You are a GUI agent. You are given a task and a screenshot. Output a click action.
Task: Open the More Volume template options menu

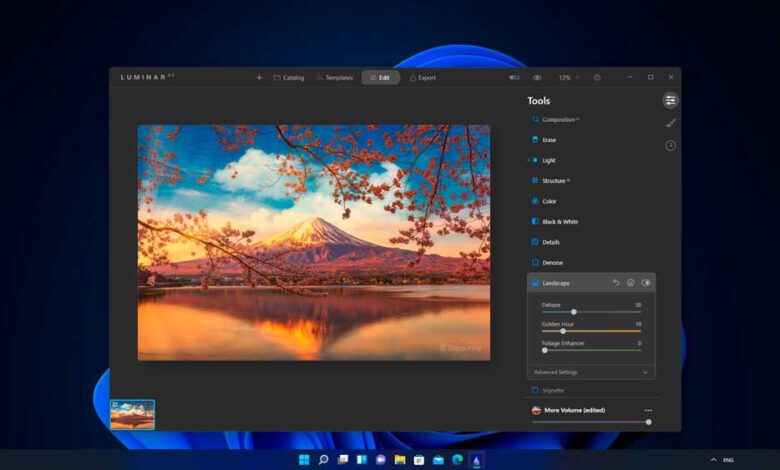point(647,410)
